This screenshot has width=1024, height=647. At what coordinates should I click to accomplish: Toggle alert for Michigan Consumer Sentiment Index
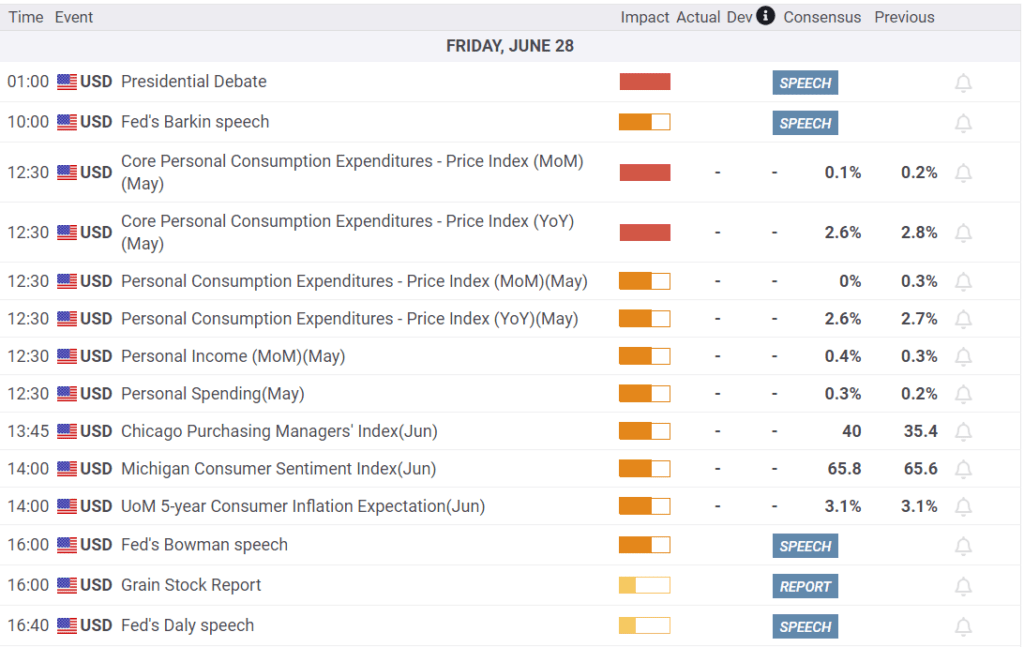pyautogui.click(x=963, y=469)
